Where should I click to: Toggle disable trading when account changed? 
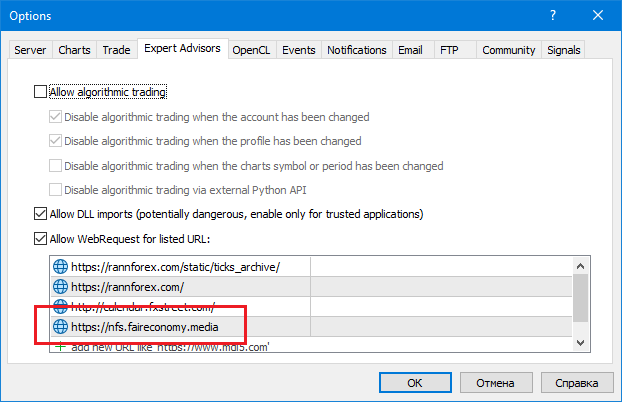[x=55, y=117]
